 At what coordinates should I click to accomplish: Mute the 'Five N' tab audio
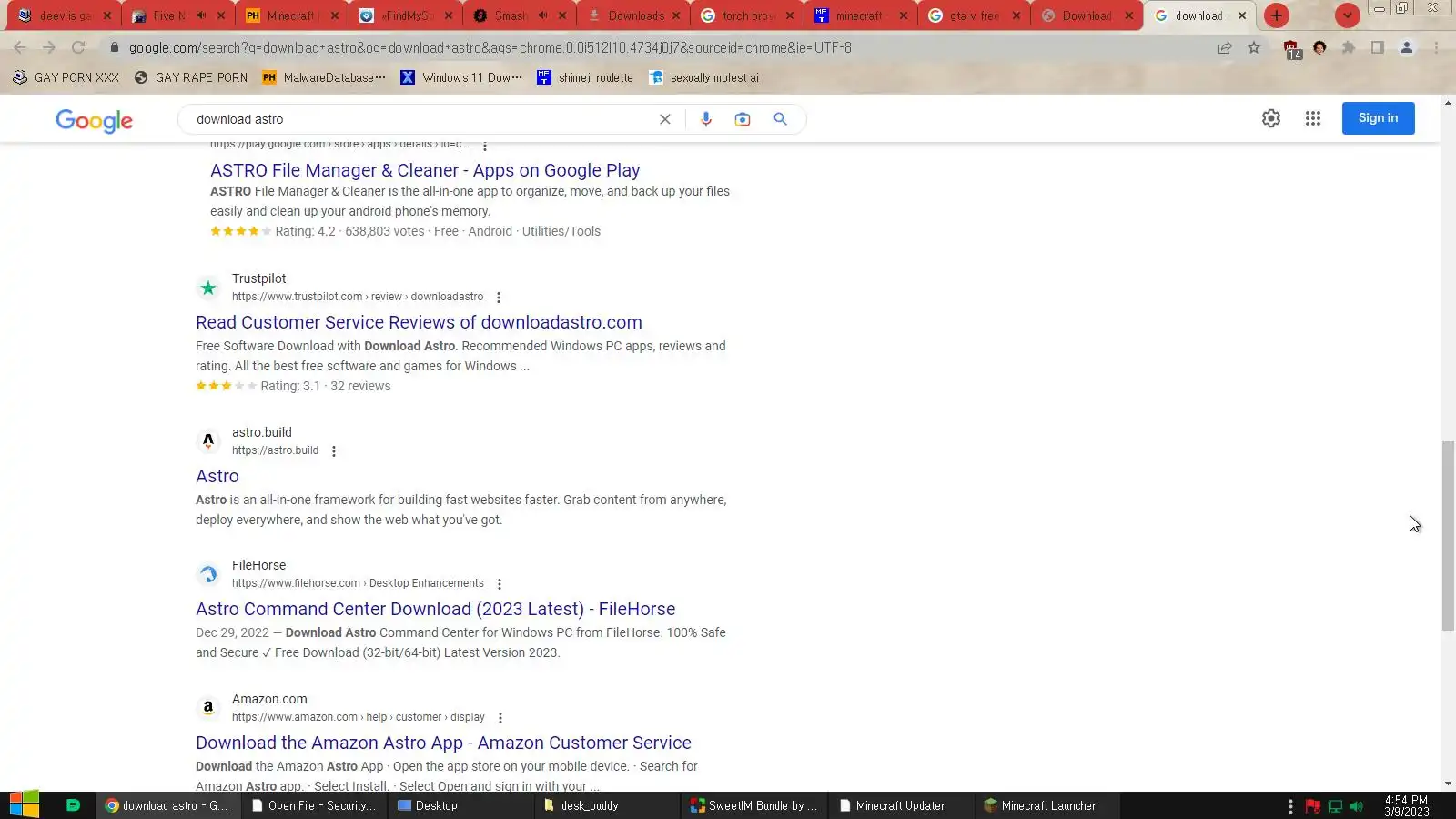pyautogui.click(x=201, y=15)
